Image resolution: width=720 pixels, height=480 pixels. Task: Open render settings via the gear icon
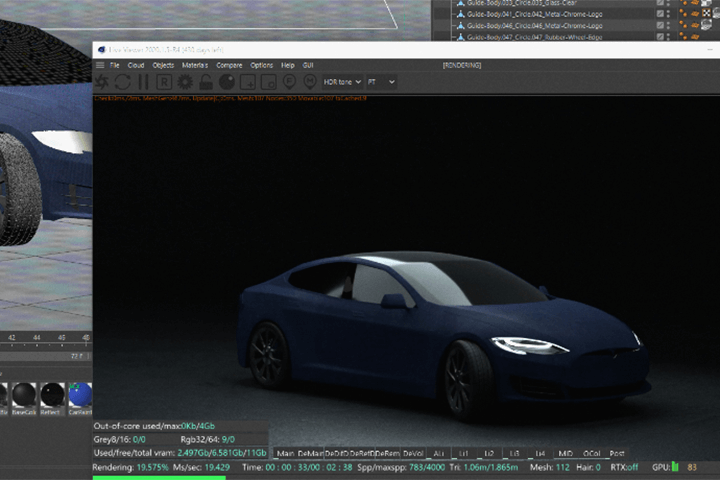click(x=185, y=81)
